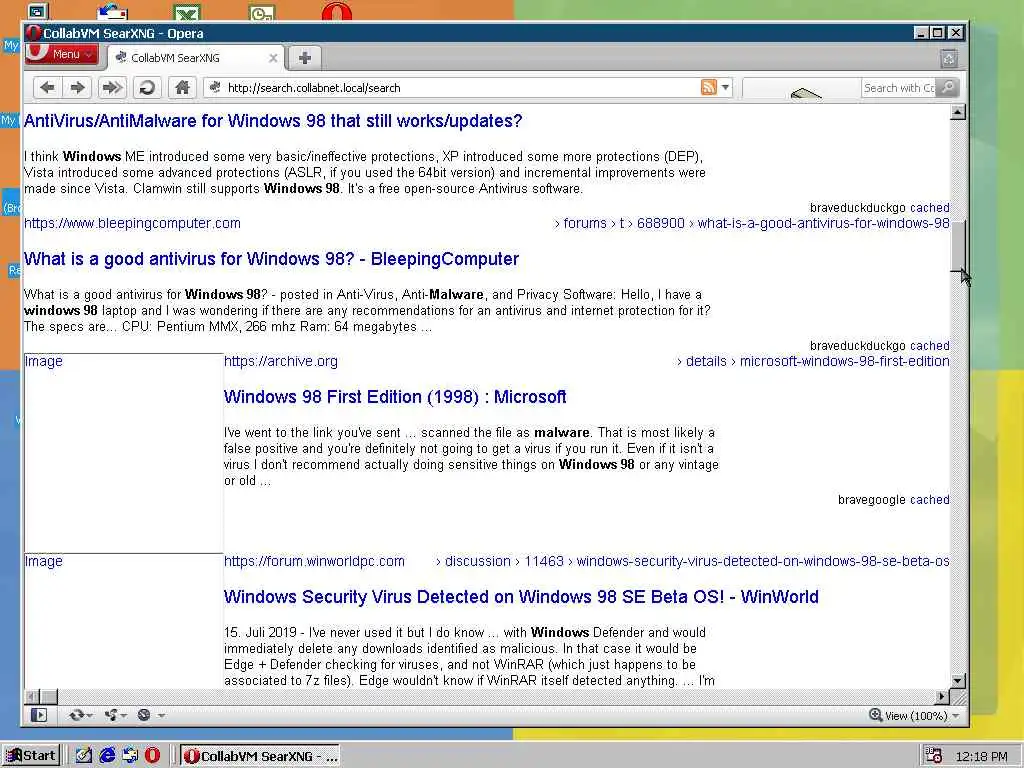Image resolution: width=1024 pixels, height=768 pixels.
Task: Click the search magnifier button in toolbar
Action: 948,88
